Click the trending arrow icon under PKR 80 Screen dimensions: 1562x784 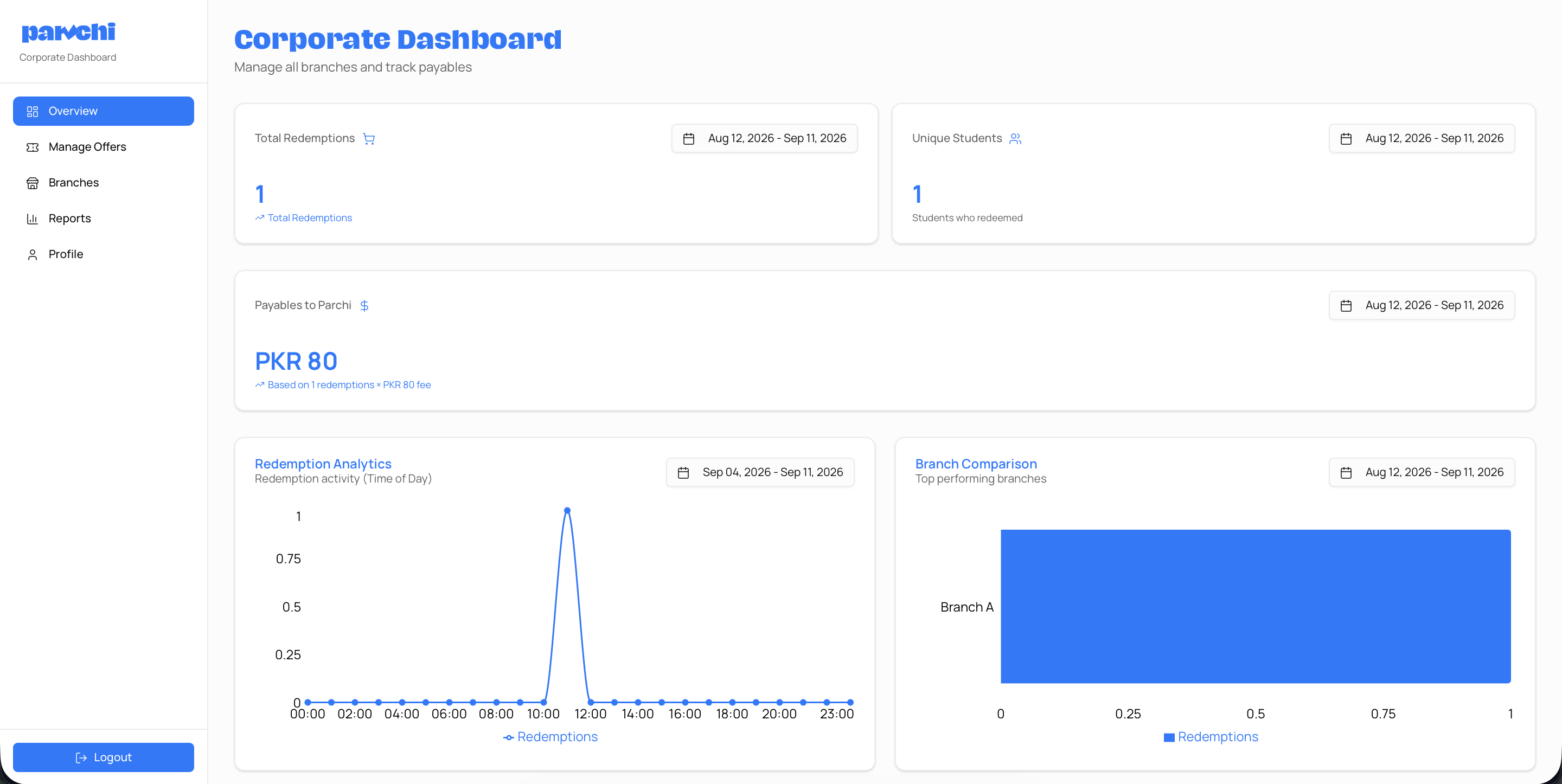pyautogui.click(x=260, y=385)
